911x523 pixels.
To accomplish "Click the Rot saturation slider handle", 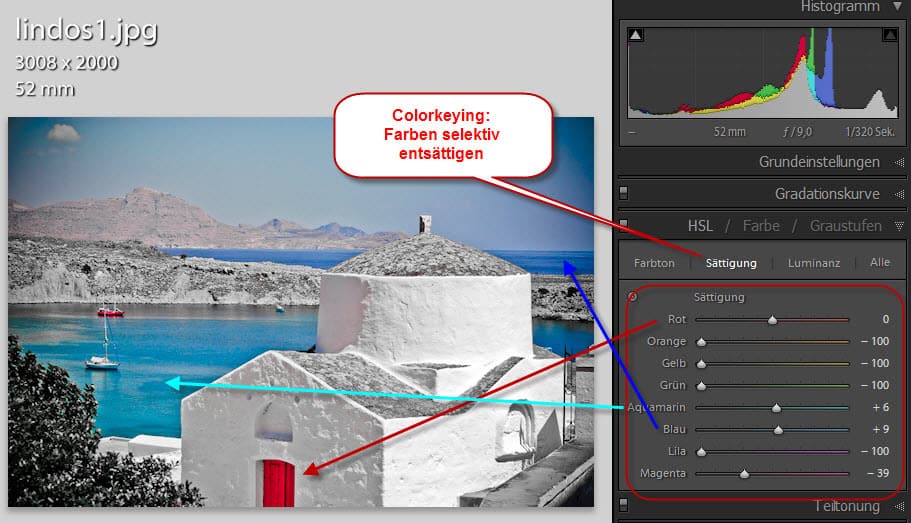I will tap(772, 320).
